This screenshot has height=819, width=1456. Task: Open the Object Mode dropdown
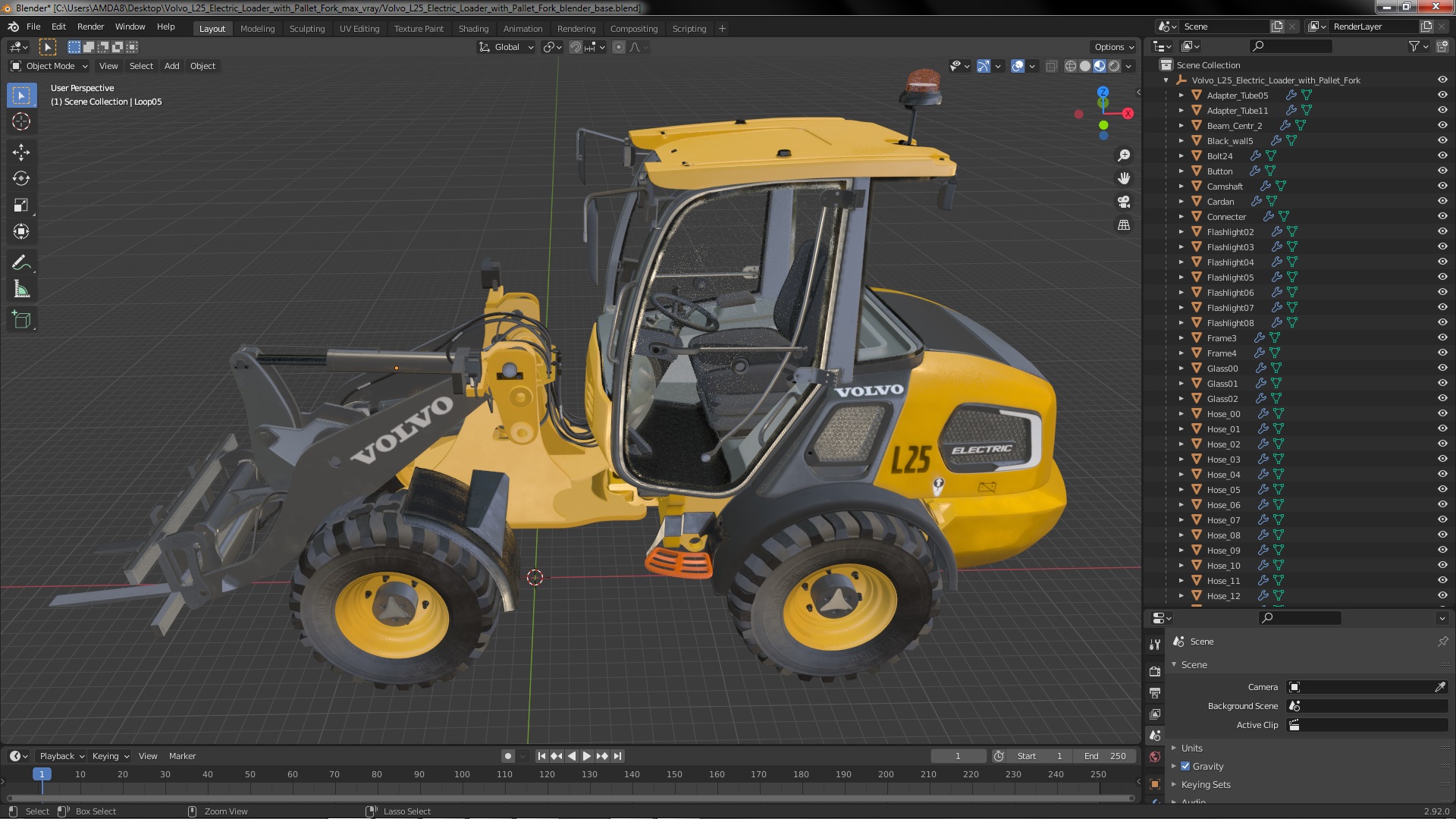49,66
